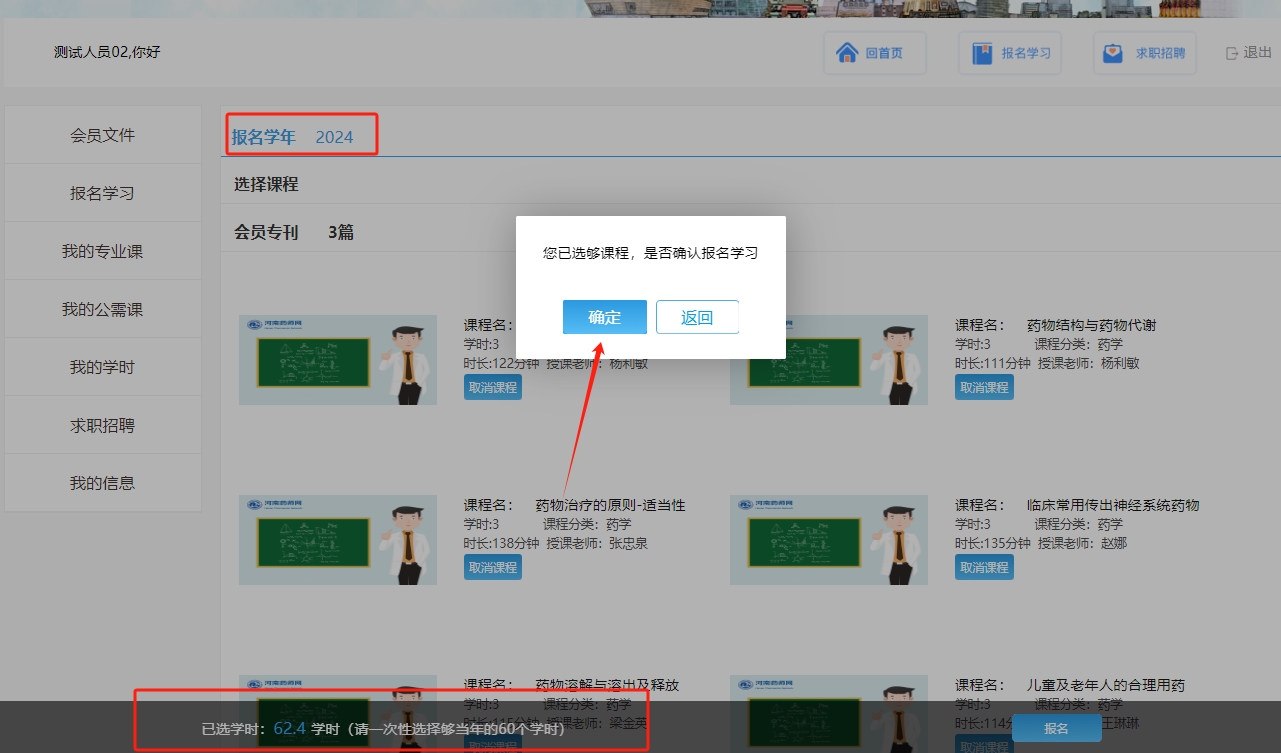Viewport: 1281px width, 753px height.
Task: Click the selected hours value 62.4
Action: 289,728
